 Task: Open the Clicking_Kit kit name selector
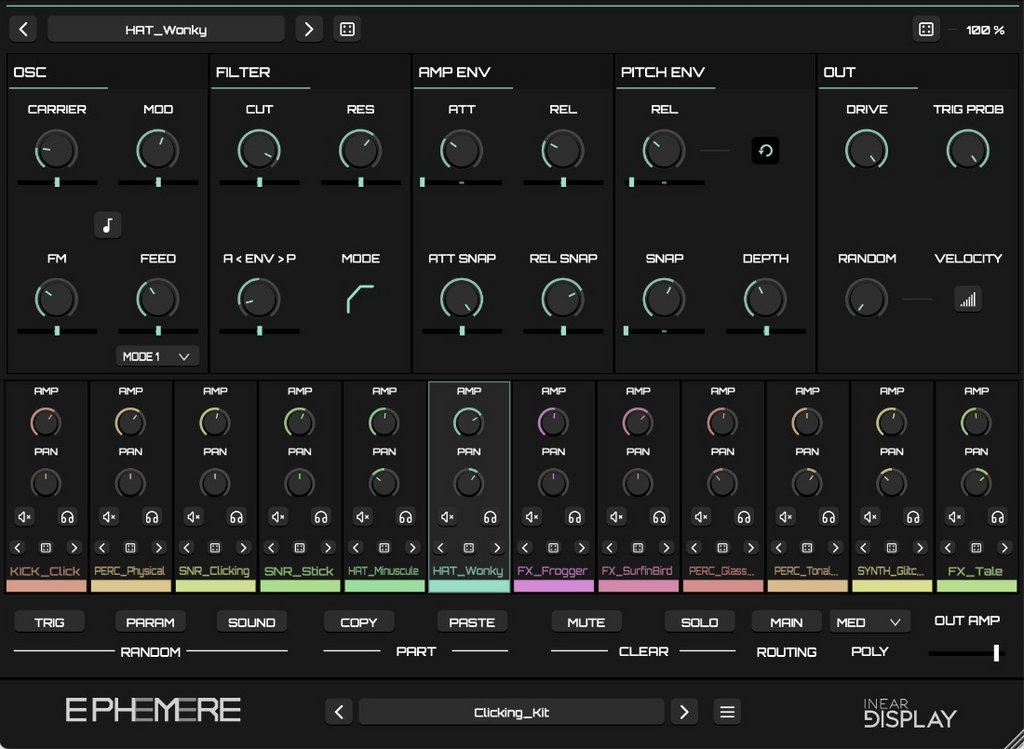(x=511, y=712)
